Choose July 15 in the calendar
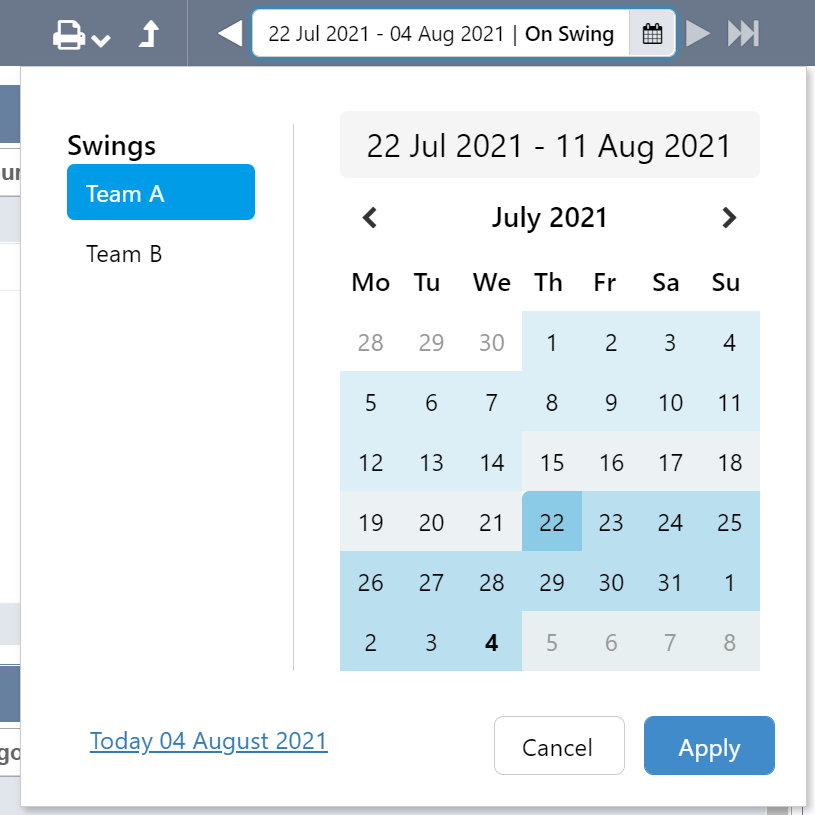815x815 pixels. (552, 462)
